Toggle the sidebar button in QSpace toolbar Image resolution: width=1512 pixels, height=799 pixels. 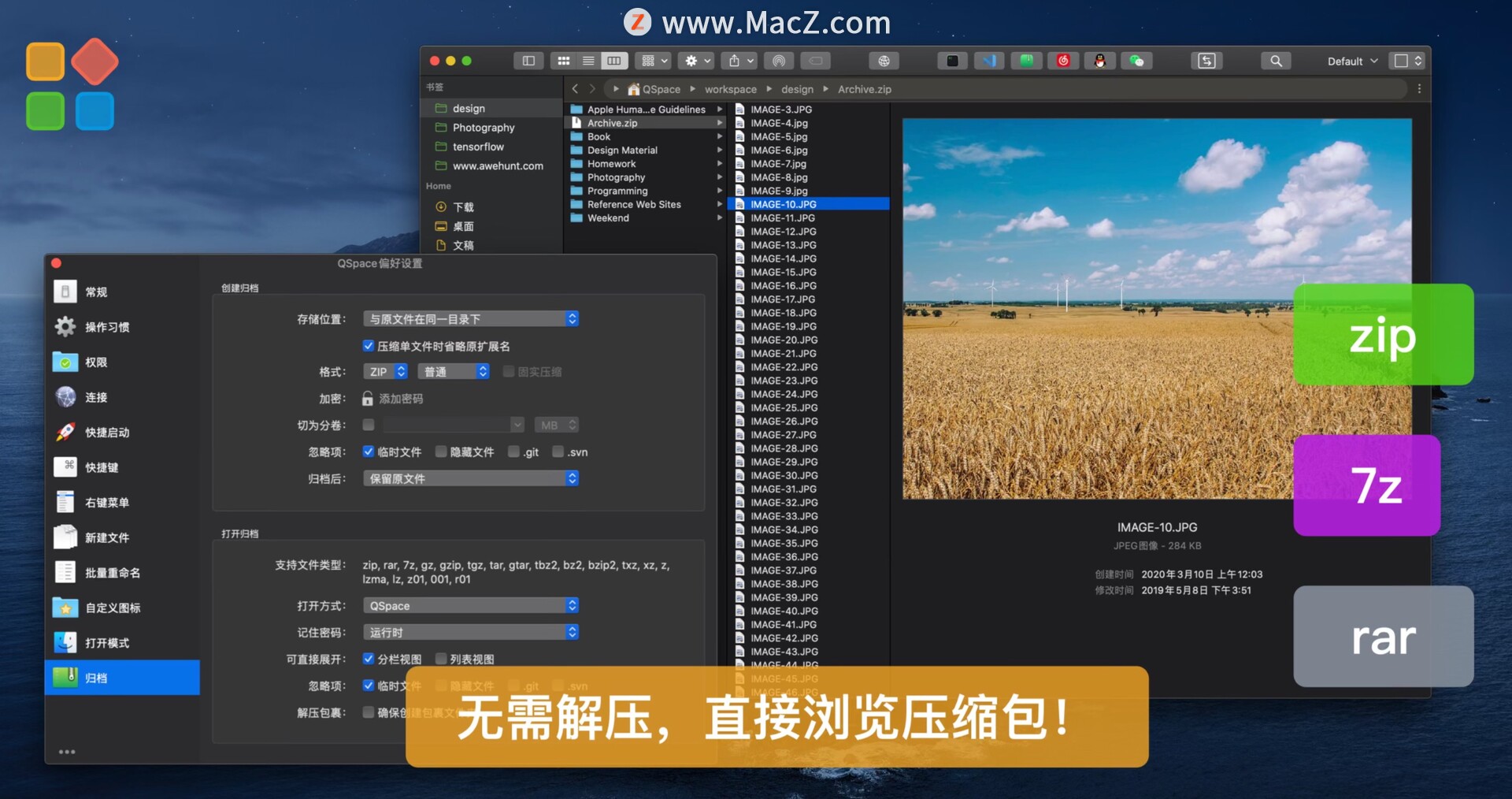click(528, 61)
